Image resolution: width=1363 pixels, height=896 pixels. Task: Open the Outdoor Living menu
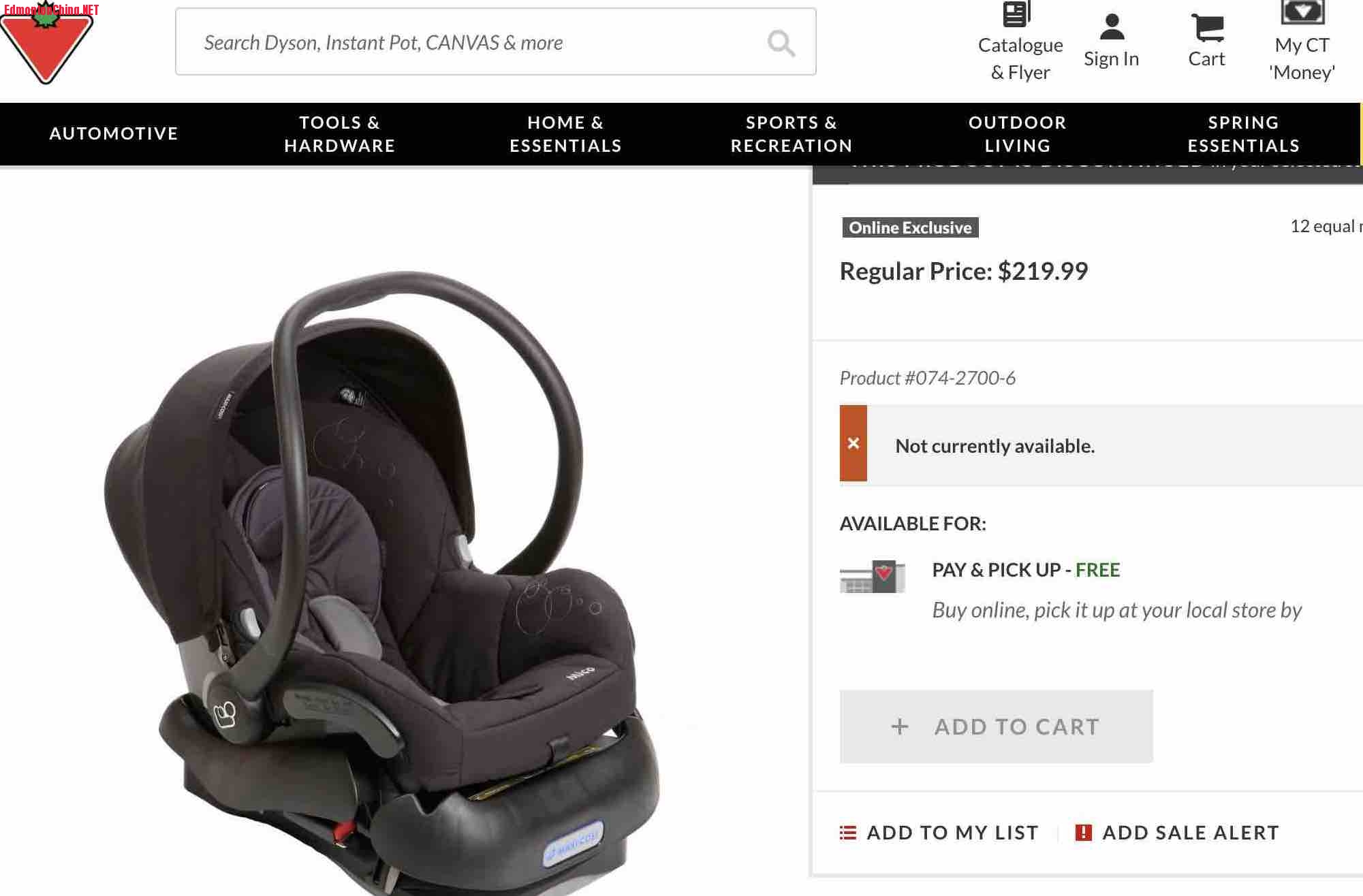tap(1017, 133)
